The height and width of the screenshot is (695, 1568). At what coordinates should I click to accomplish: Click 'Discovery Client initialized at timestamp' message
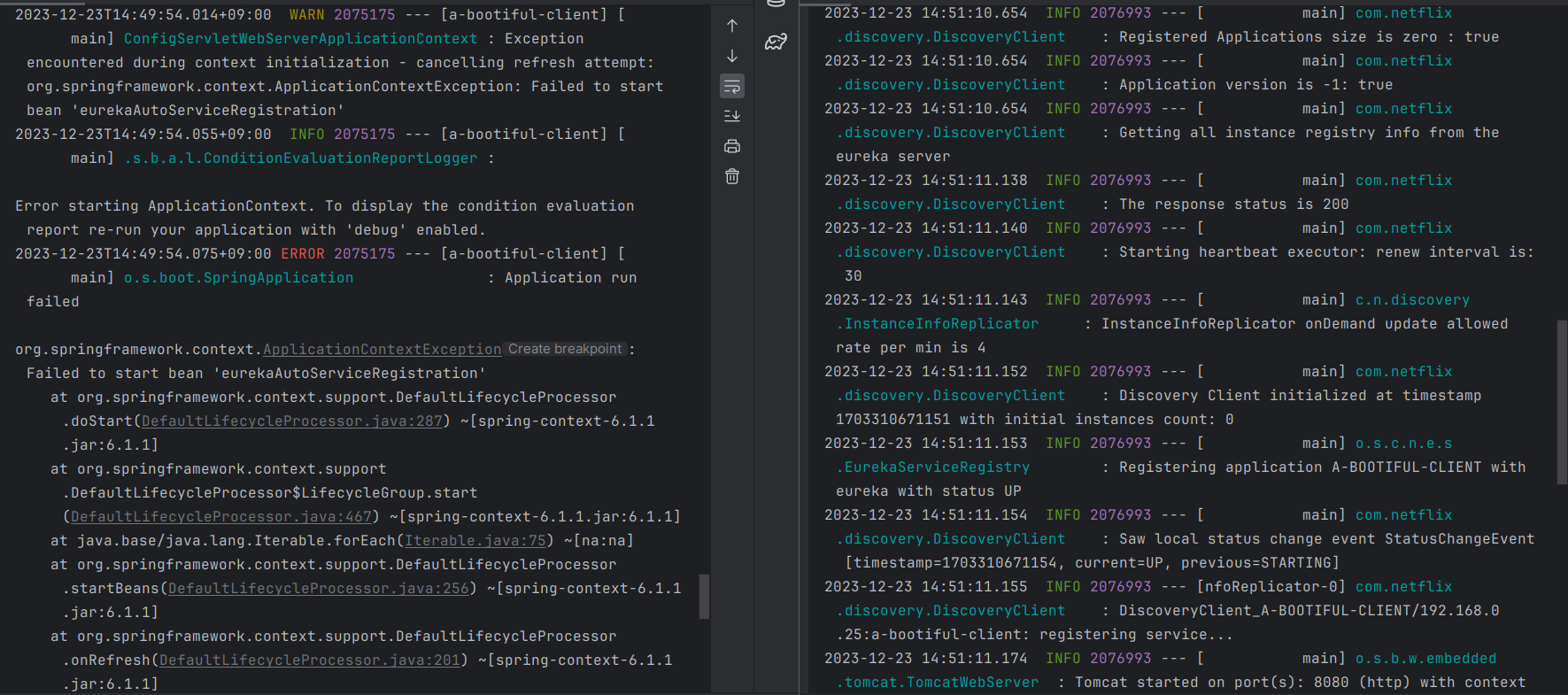click(x=1301, y=396)
